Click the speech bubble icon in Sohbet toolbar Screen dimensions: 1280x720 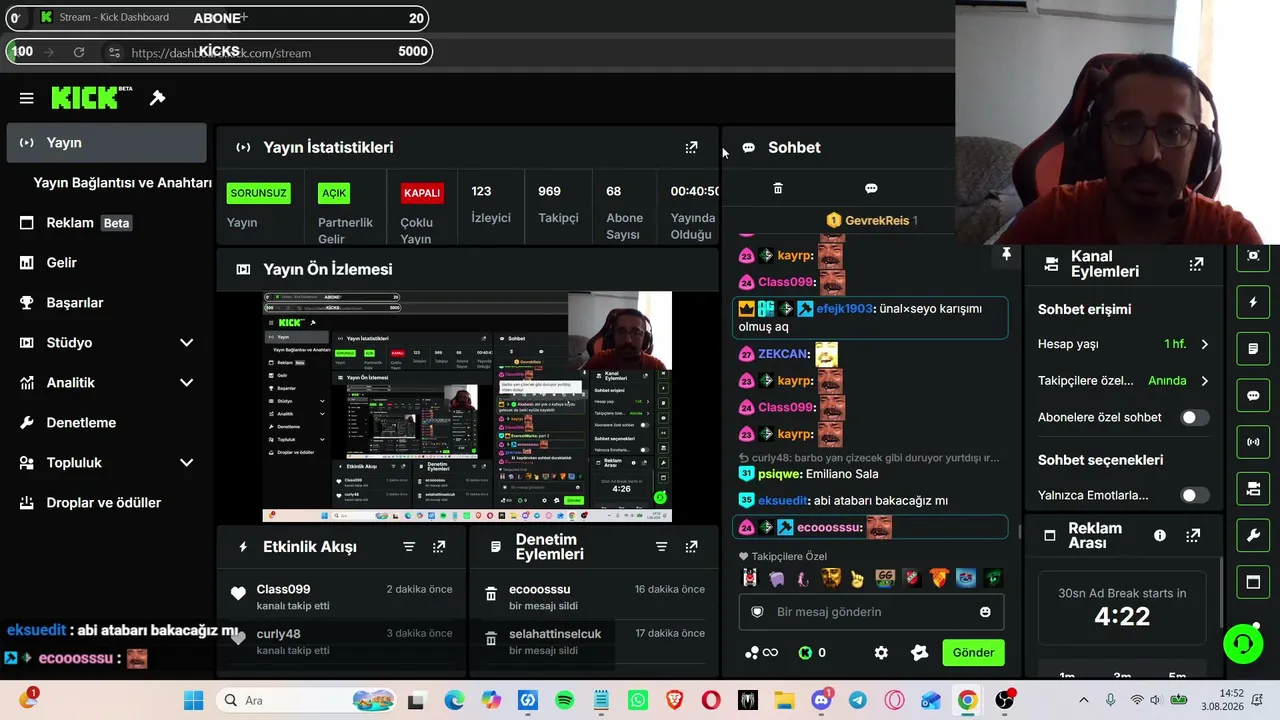(871, 188)
